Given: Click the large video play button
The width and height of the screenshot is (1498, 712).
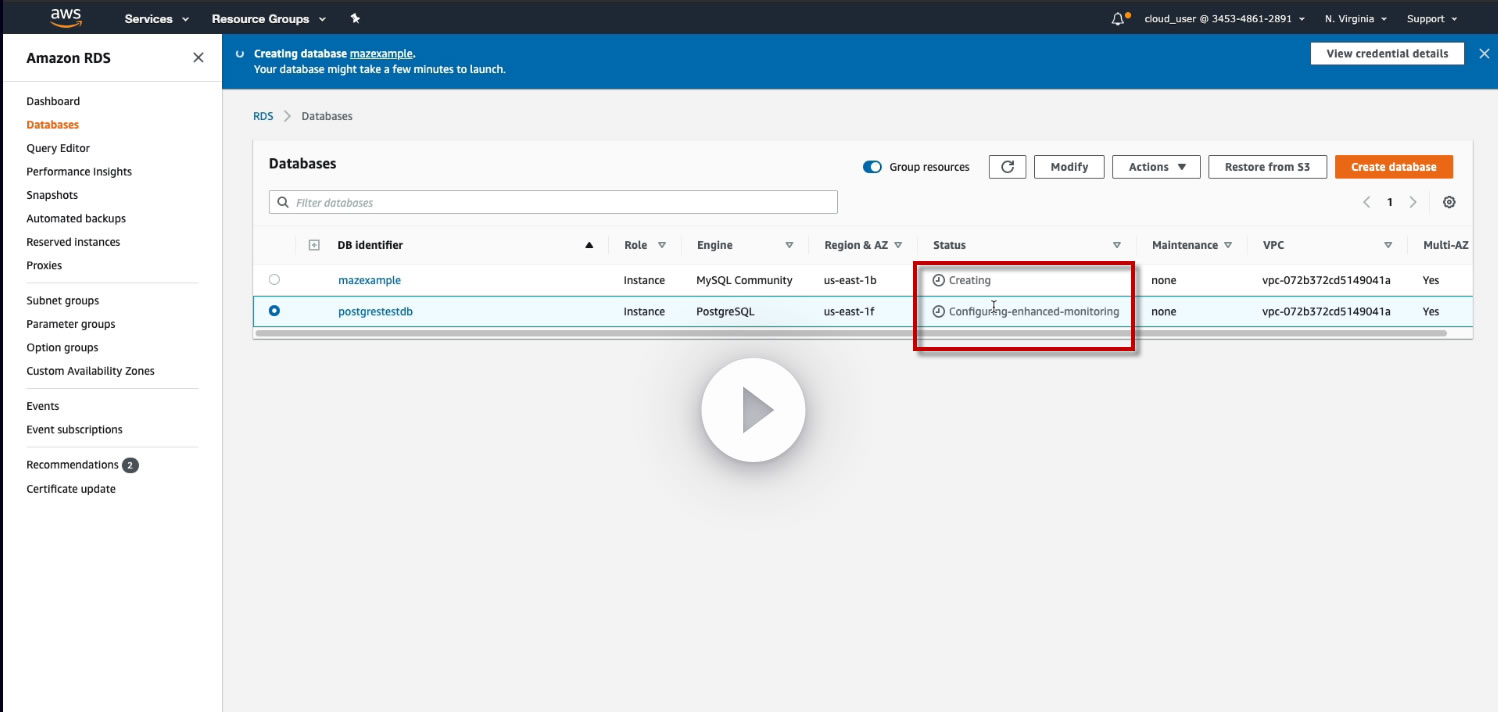Looking at the screenshot, I should tap(753, 410).
